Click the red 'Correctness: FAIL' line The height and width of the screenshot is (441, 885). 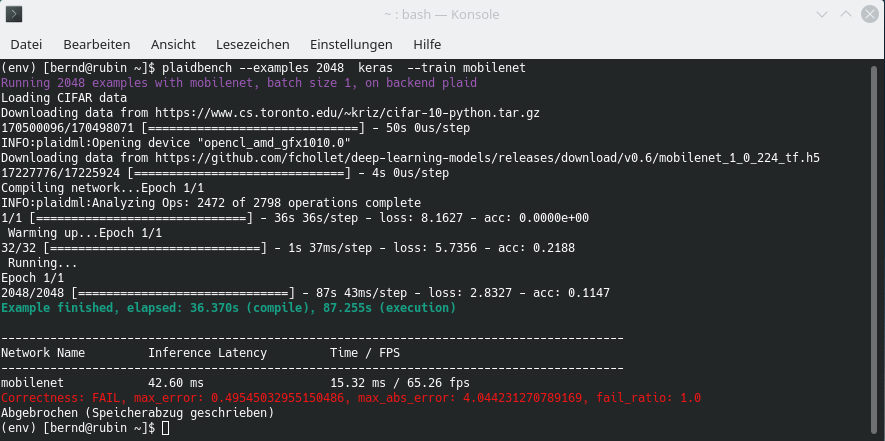click(x=351, y=398)
